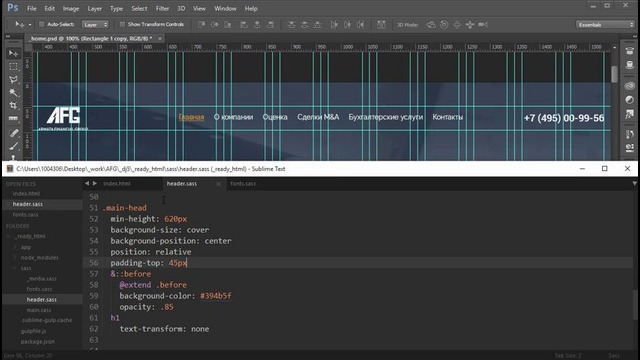Select the Ruler tool in toolbox
Screen dimensions: 640x360
point(13,118)
